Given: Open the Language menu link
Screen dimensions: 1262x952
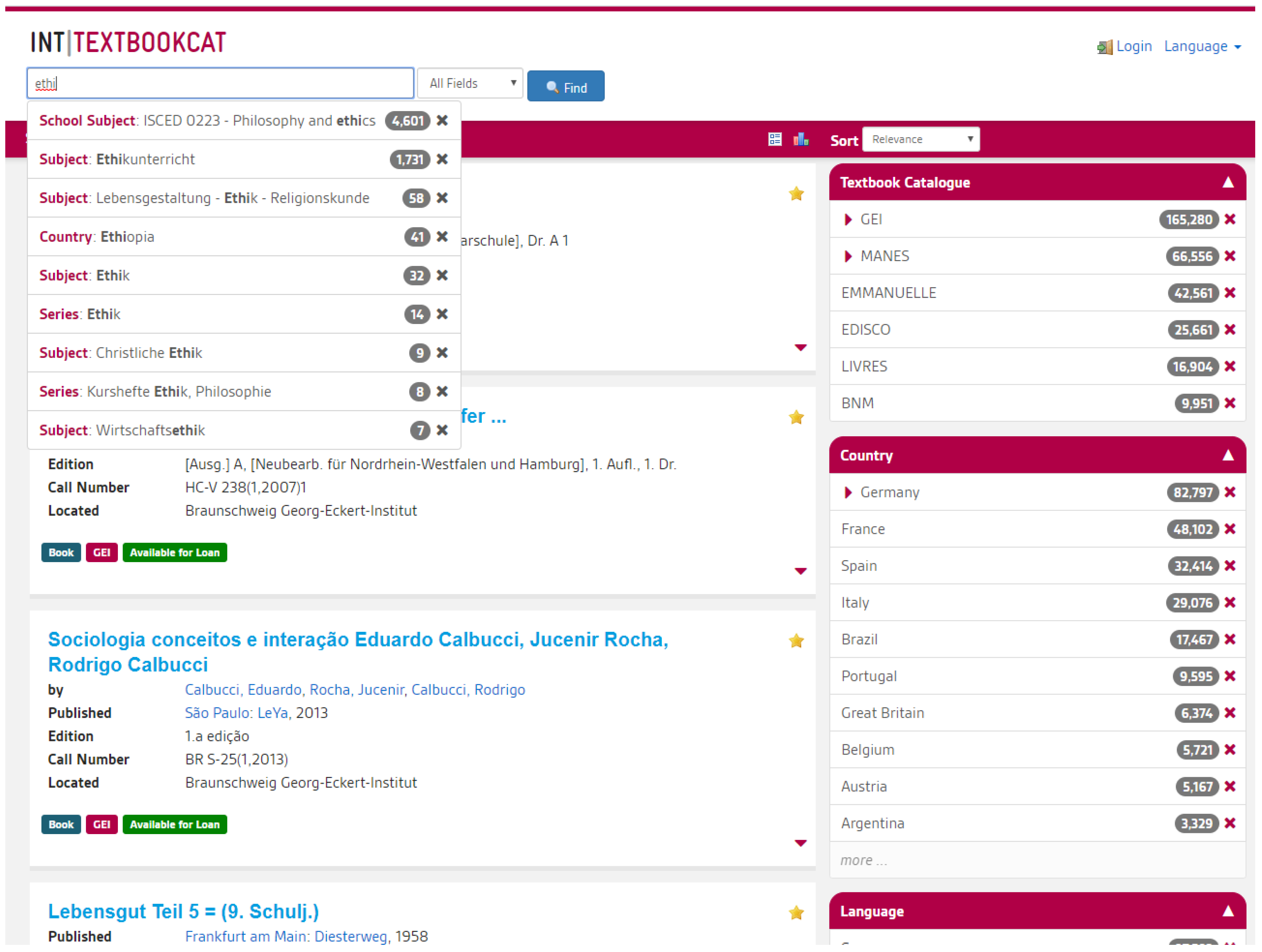Looking at the screenshot, I should coord(1201,47).
